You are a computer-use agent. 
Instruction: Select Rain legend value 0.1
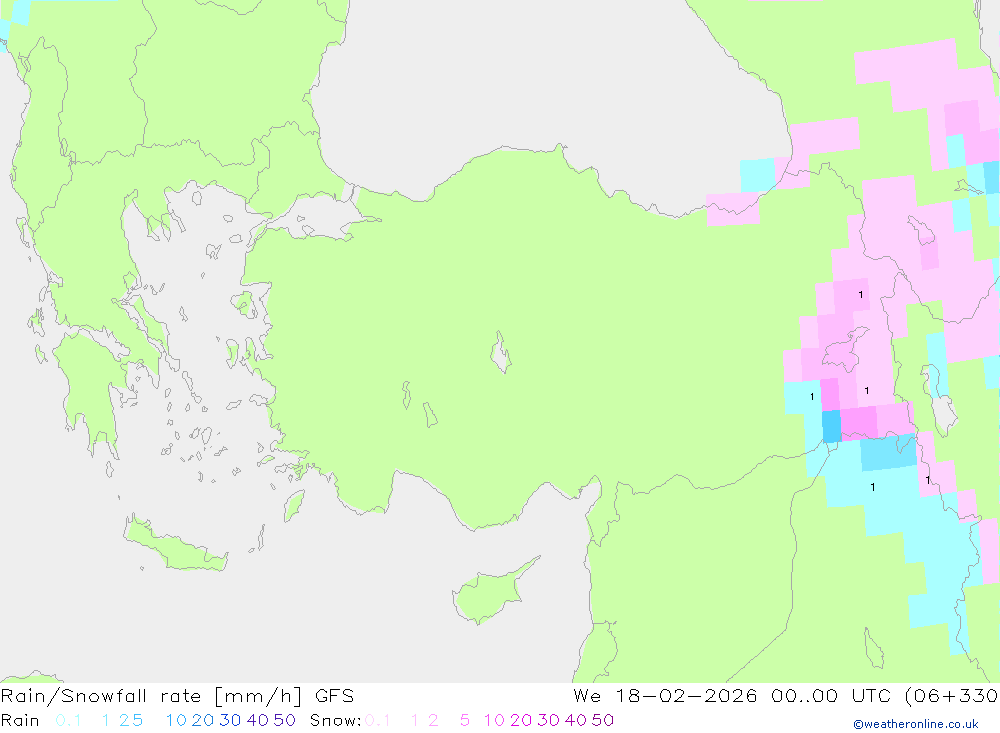click(x=68, y=720)
